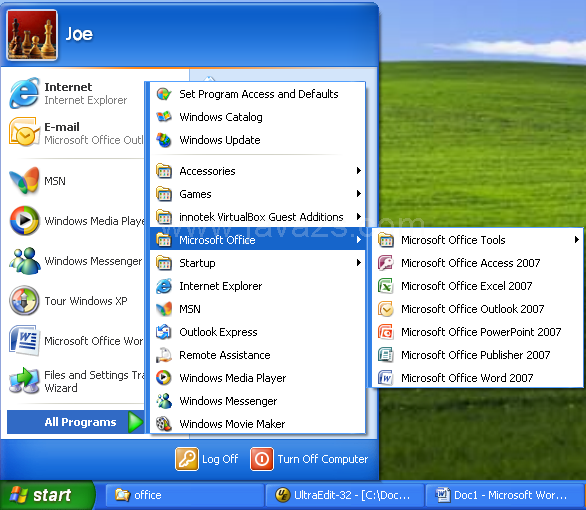586x510 pixels.
Task: Click the Startup folder icon
Action: pos(164,263)
